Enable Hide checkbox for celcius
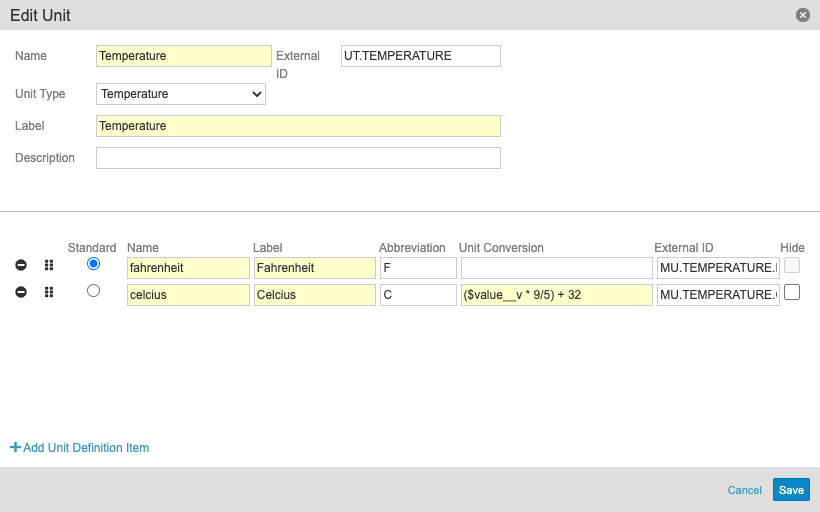The width and height of the screenshot is (820, 512). click(792, 292)
